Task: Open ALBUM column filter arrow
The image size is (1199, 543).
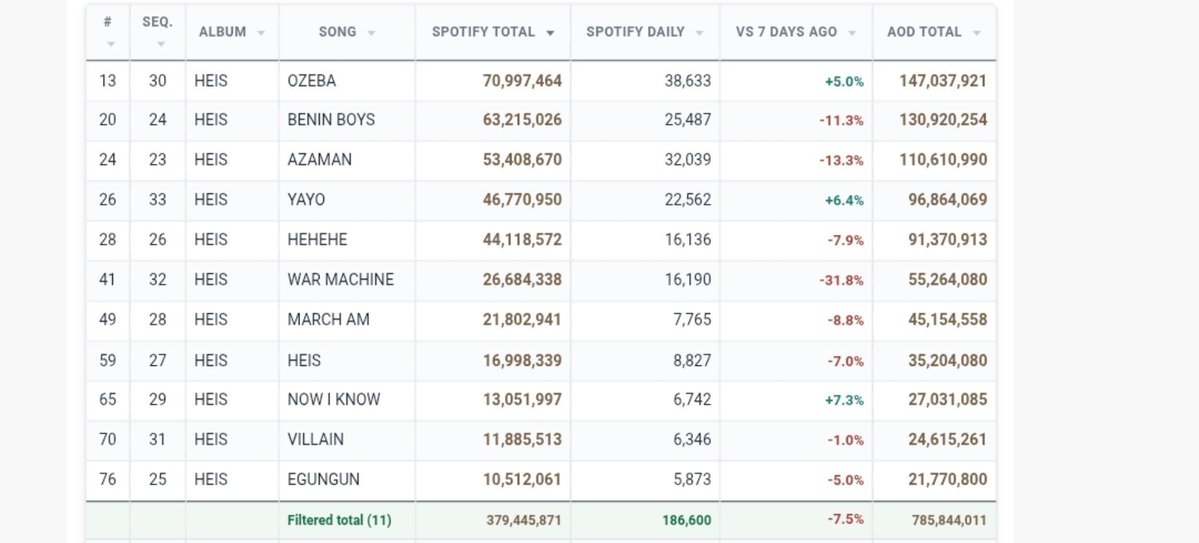Action: point(262,33)
